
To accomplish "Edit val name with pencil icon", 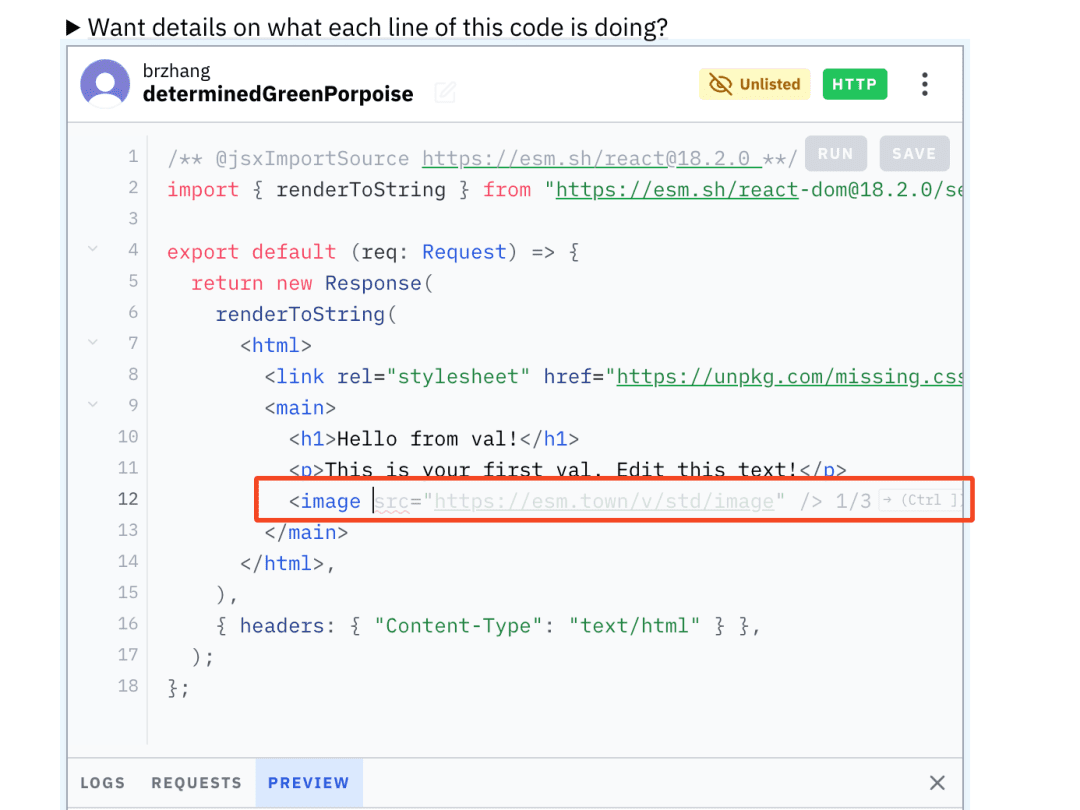I will click(446, 92).
